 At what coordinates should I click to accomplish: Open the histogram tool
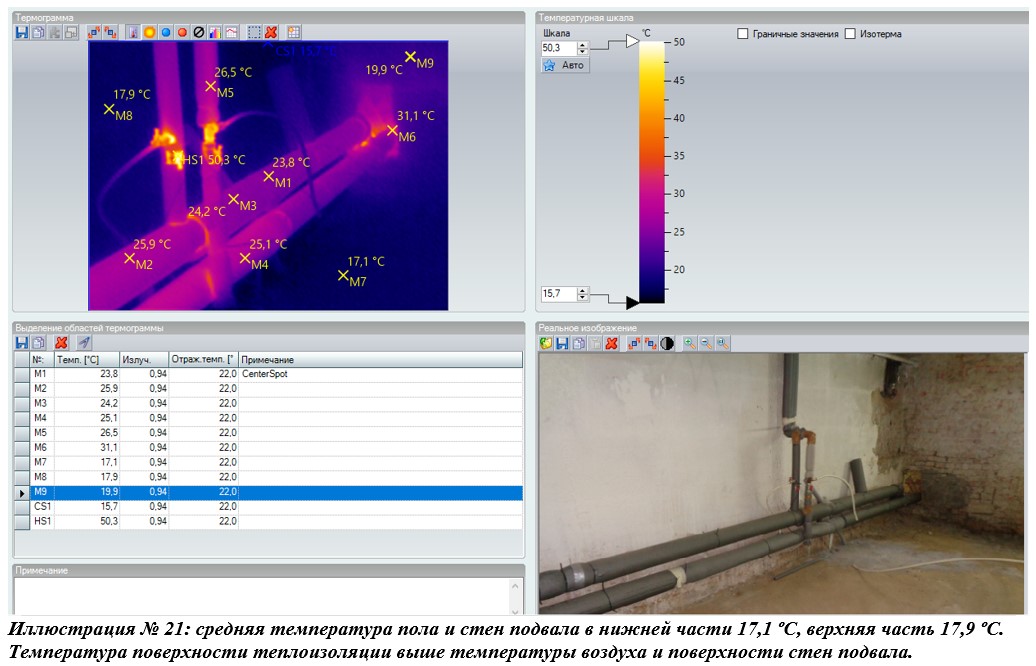pyautogui.click(x=215, y=32)
